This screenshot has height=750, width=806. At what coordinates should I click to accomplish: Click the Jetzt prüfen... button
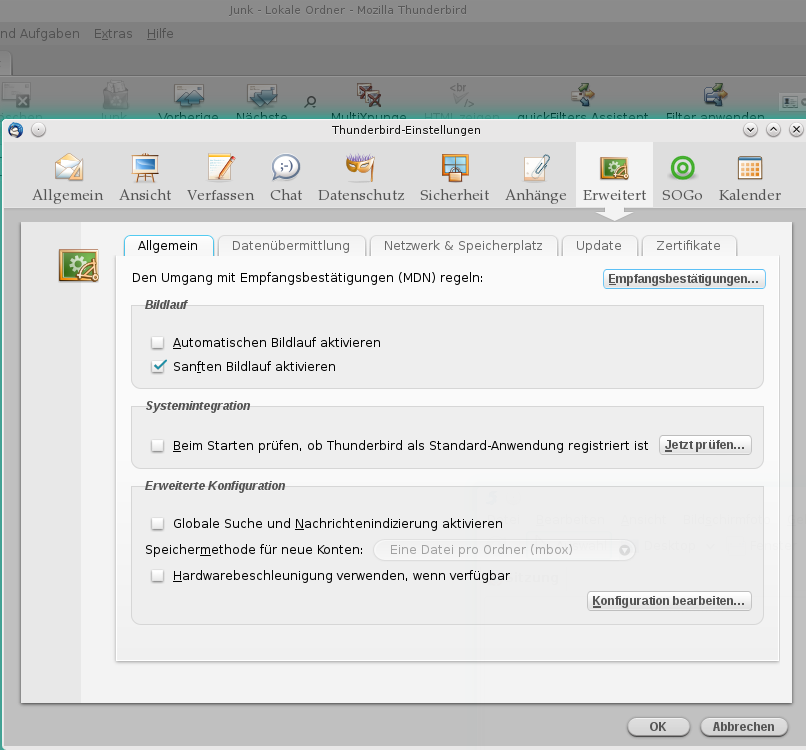point(705,445)
